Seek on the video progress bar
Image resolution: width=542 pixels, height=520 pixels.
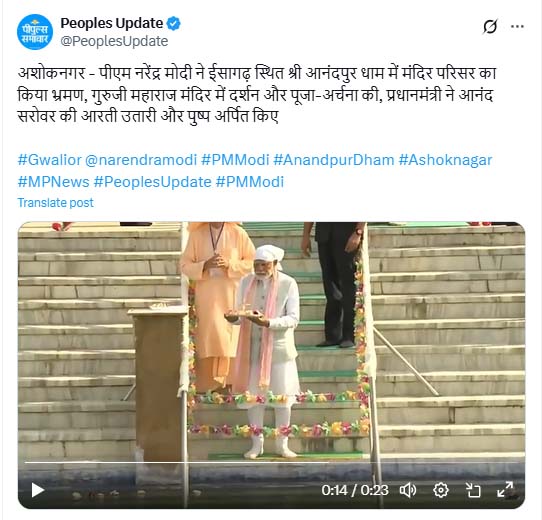point(271,462)
